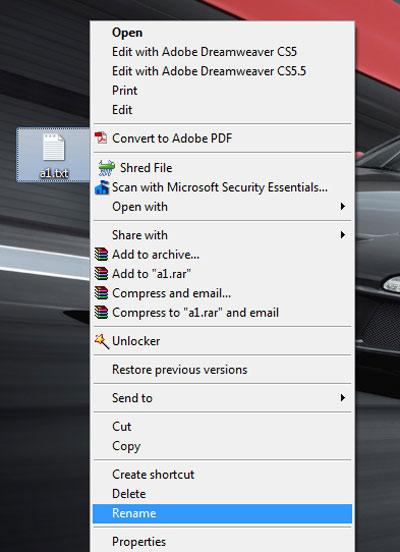This screenshot has height=552, width=400.
Task: Choose Open from the context menu
Action: pos(222,33)
